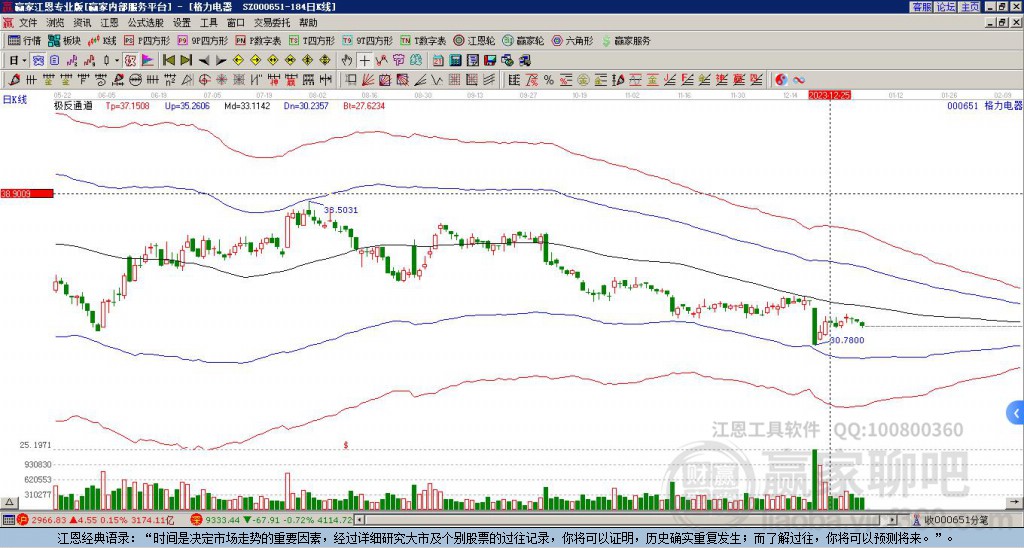Open the 板块 sector view
The image size is (1024, 548).
coord(65,40)
